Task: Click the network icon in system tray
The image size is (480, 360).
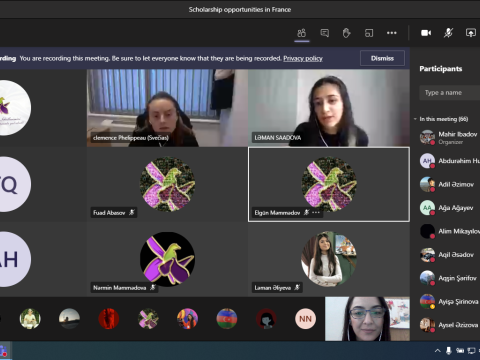Action: [x=471, y=350]
